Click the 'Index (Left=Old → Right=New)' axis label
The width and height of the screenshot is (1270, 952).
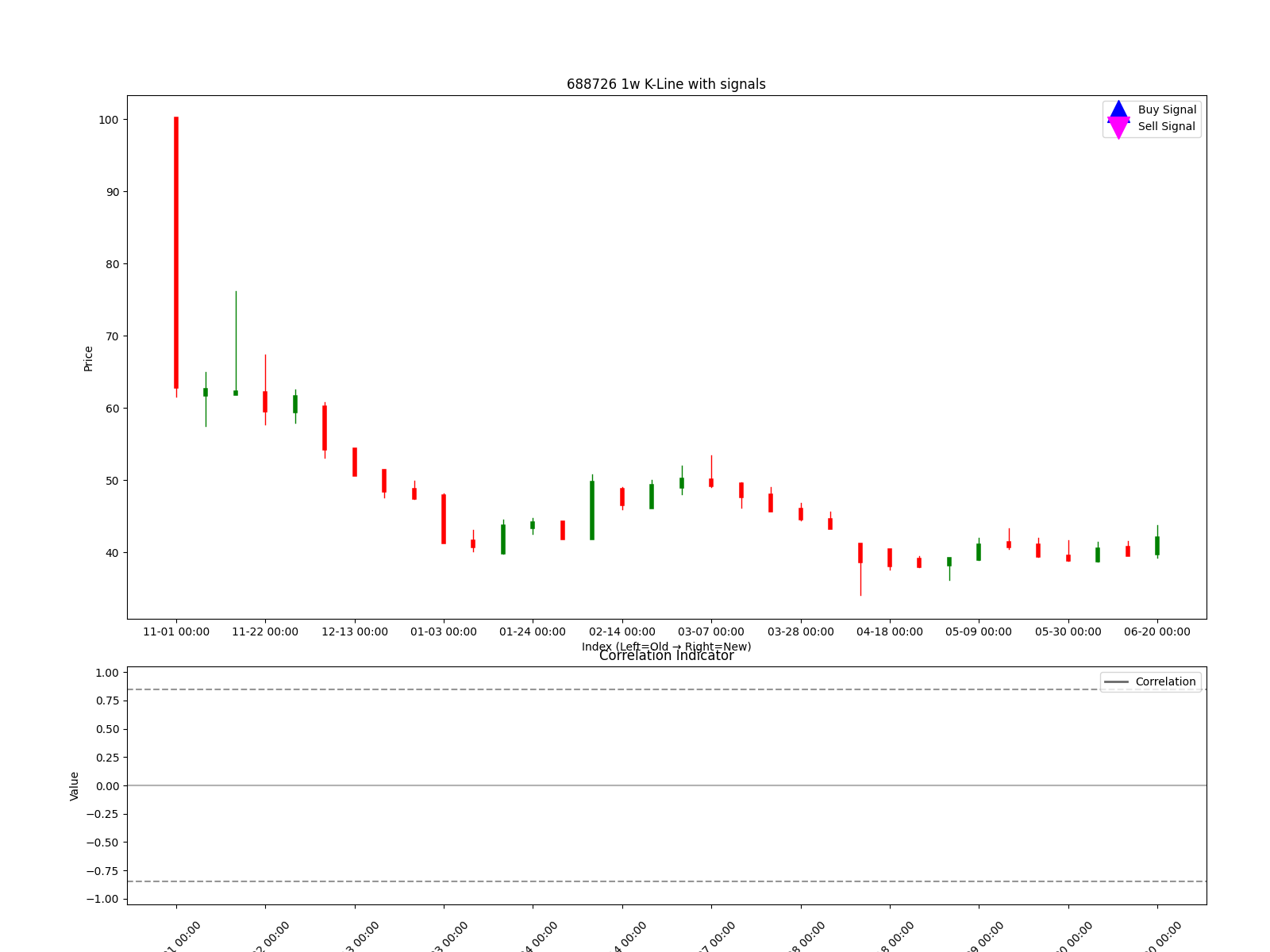[666, 647]
